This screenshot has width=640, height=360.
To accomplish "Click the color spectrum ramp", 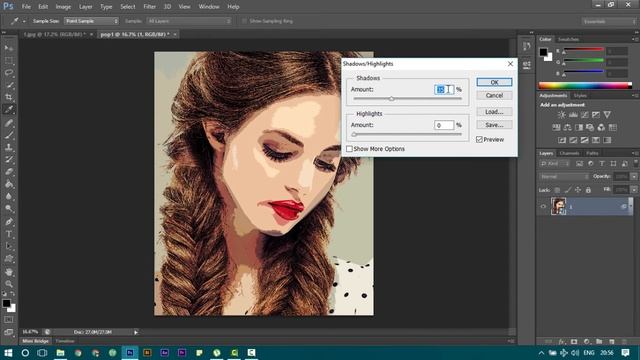I will coord(585,86).
